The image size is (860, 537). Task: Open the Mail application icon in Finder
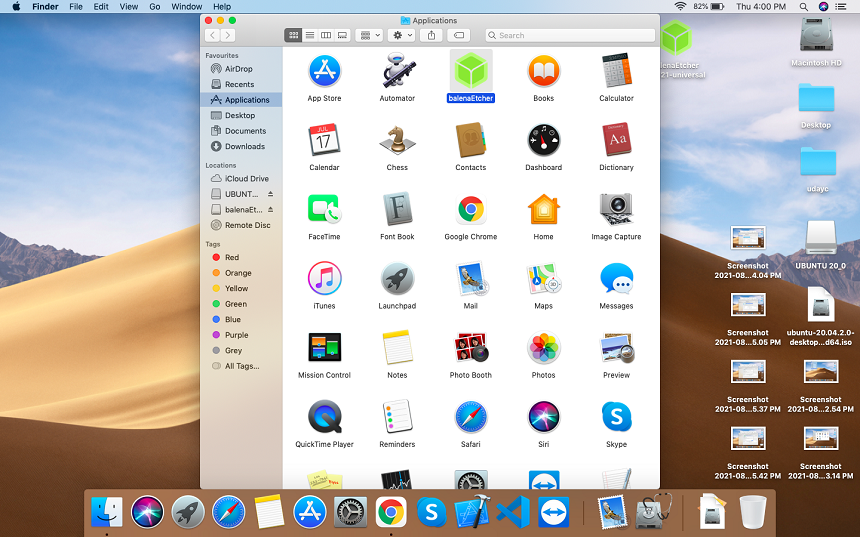[471, 279]
